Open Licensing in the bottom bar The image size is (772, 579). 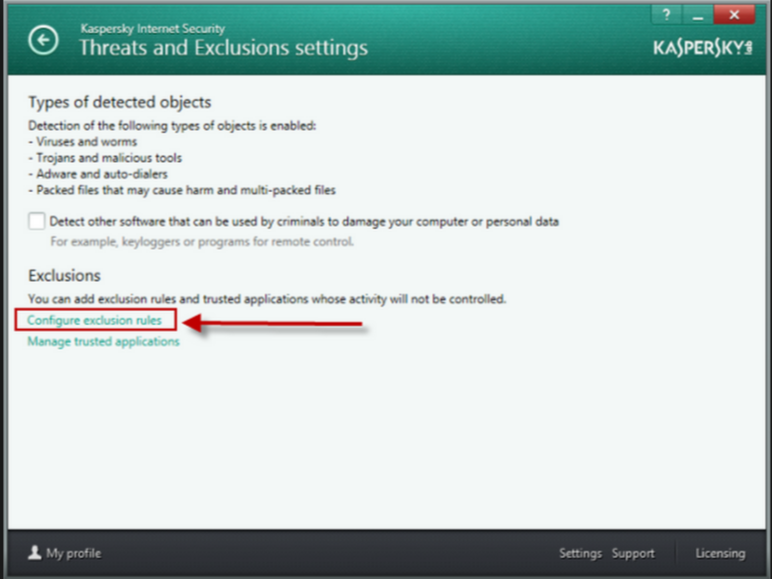(720, 553)
